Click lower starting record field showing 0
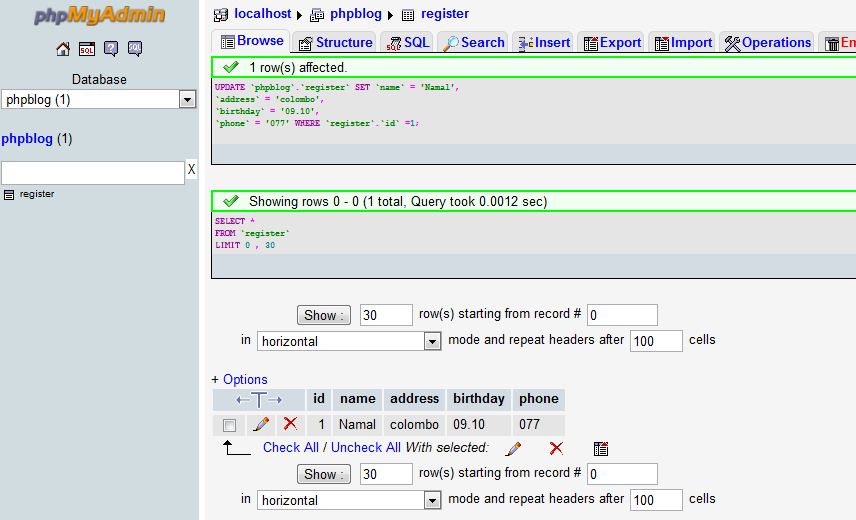The height and width of the screenshot is (520, 856). click(x=622, y=474)
